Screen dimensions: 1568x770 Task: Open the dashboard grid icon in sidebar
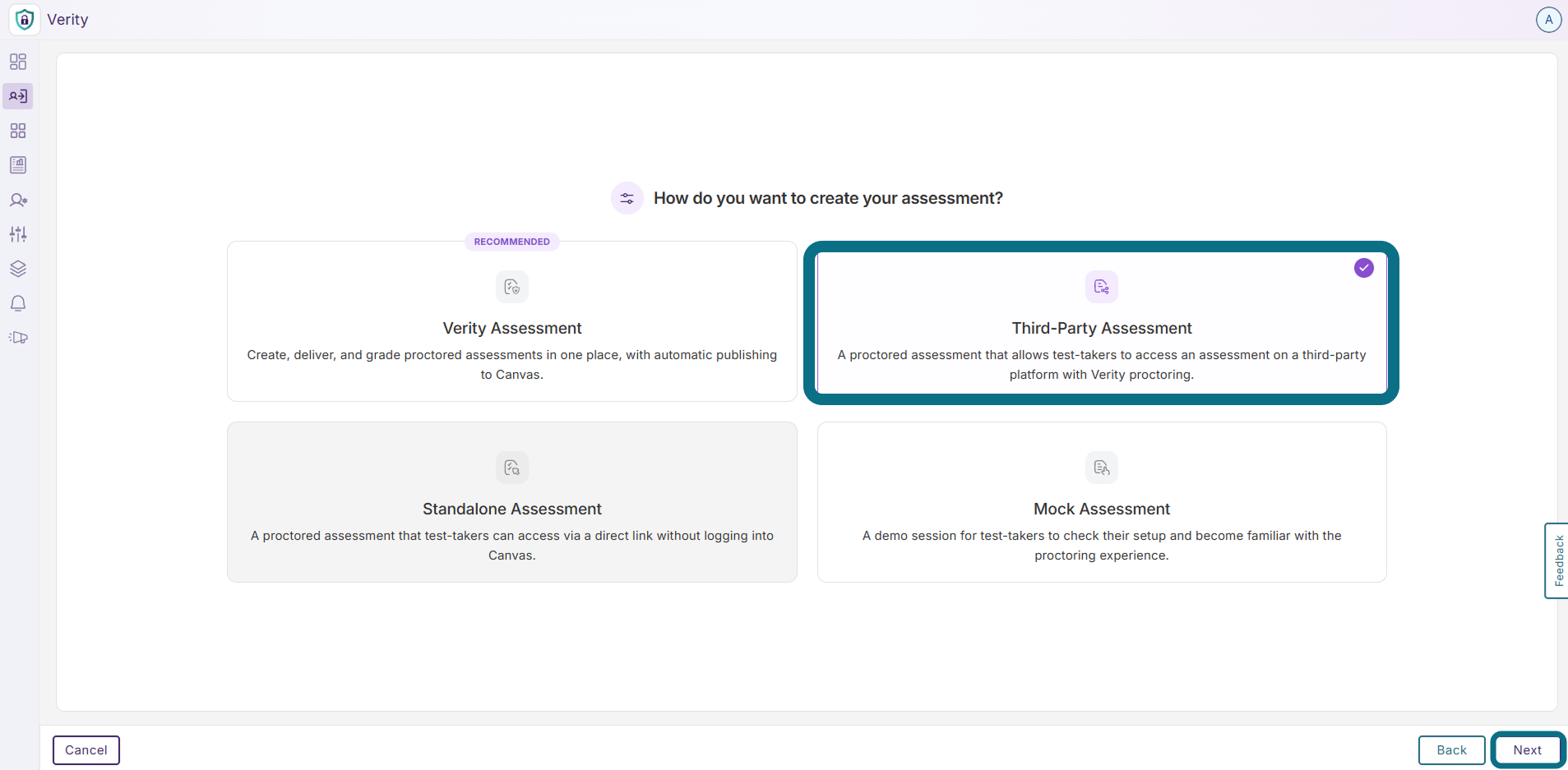[18, 62]
